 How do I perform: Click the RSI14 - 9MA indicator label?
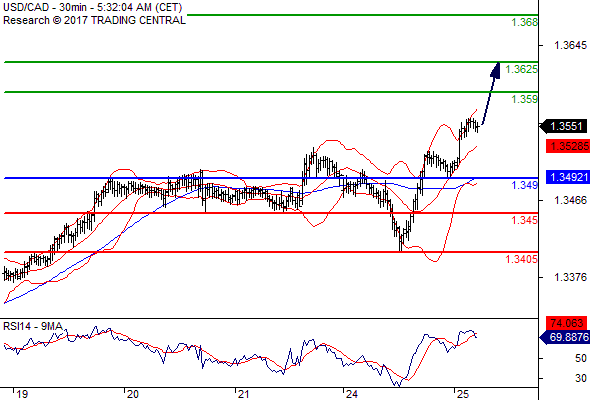33,326
